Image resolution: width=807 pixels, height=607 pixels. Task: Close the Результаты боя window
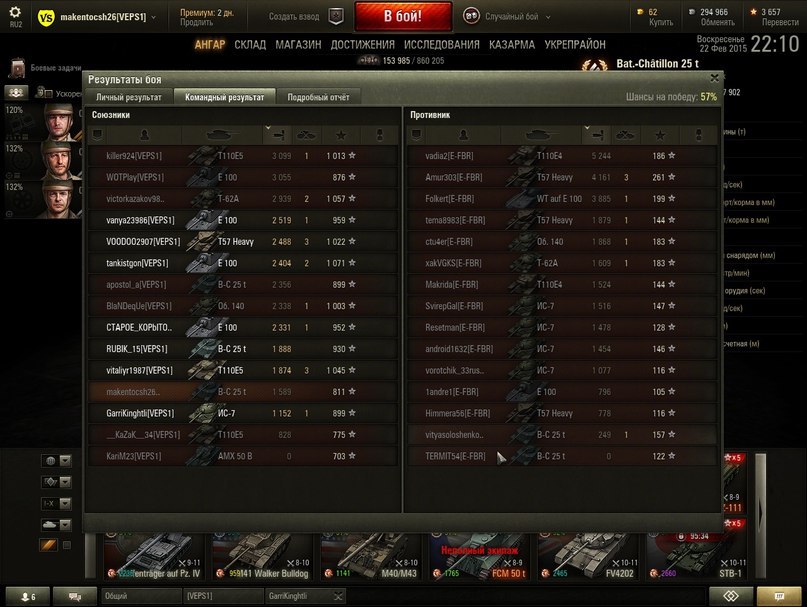[714, 78]
